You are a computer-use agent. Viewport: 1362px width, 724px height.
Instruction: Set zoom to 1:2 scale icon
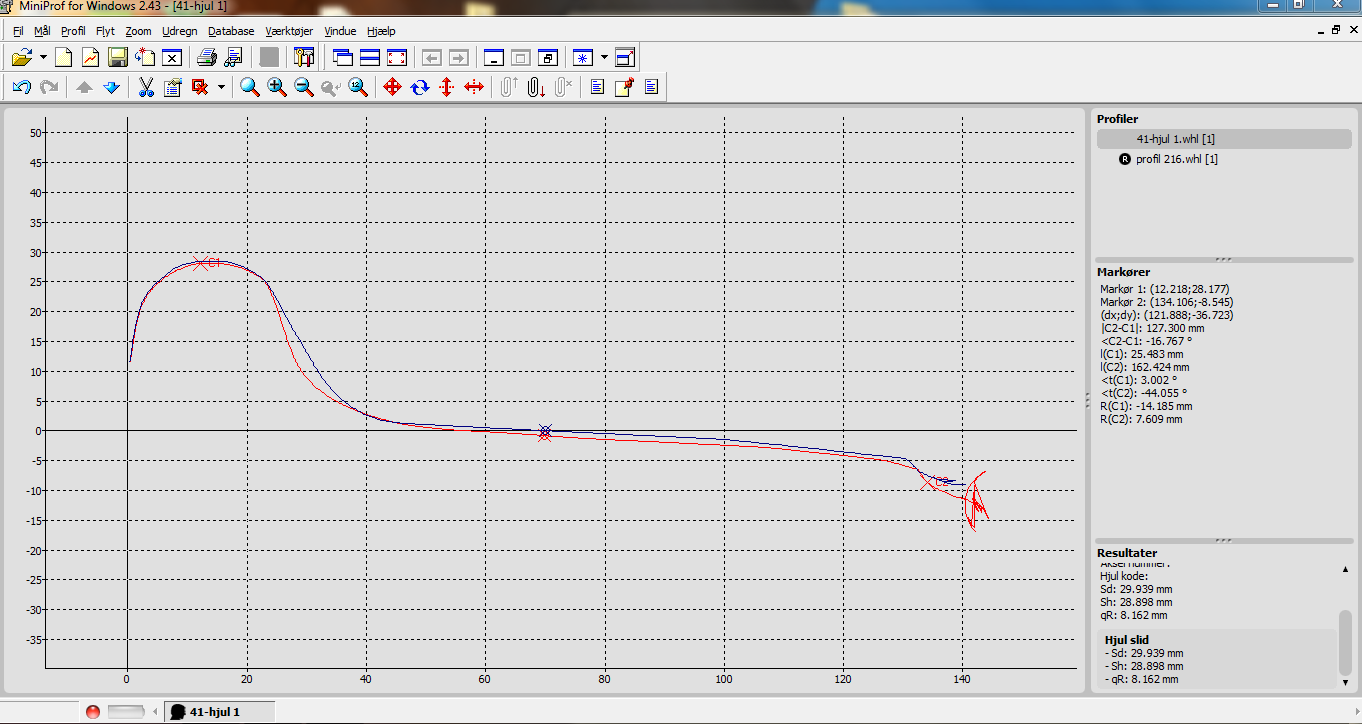click(x=358, y=87)
